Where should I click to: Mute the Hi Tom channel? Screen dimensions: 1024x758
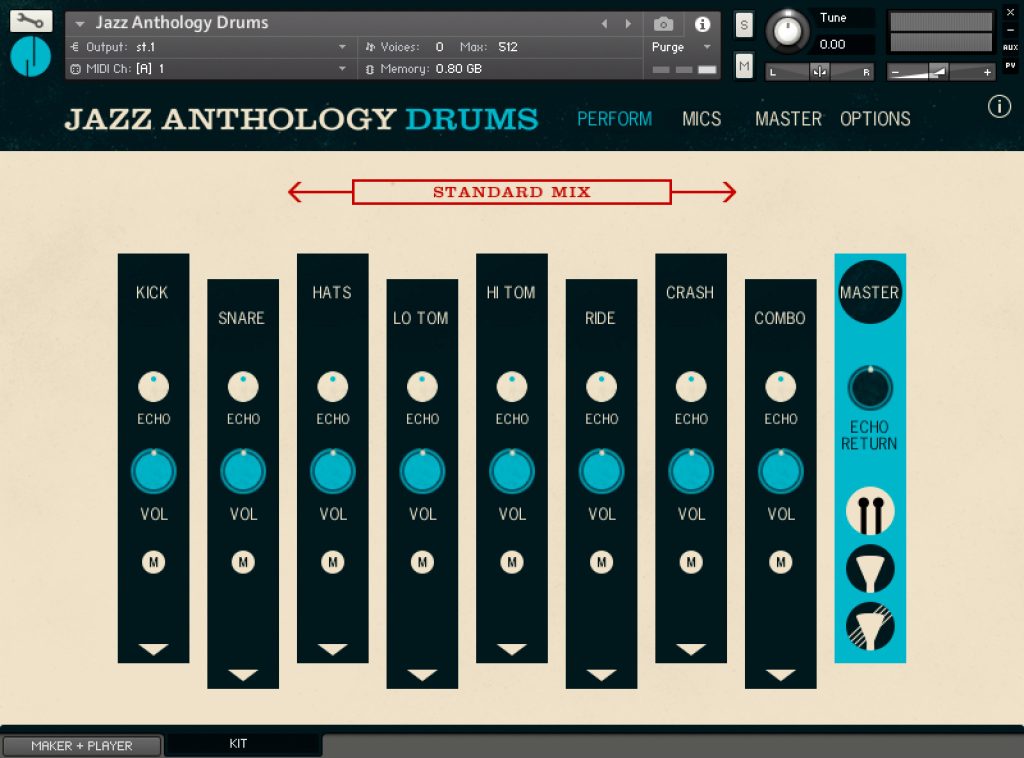coord(512,562)
